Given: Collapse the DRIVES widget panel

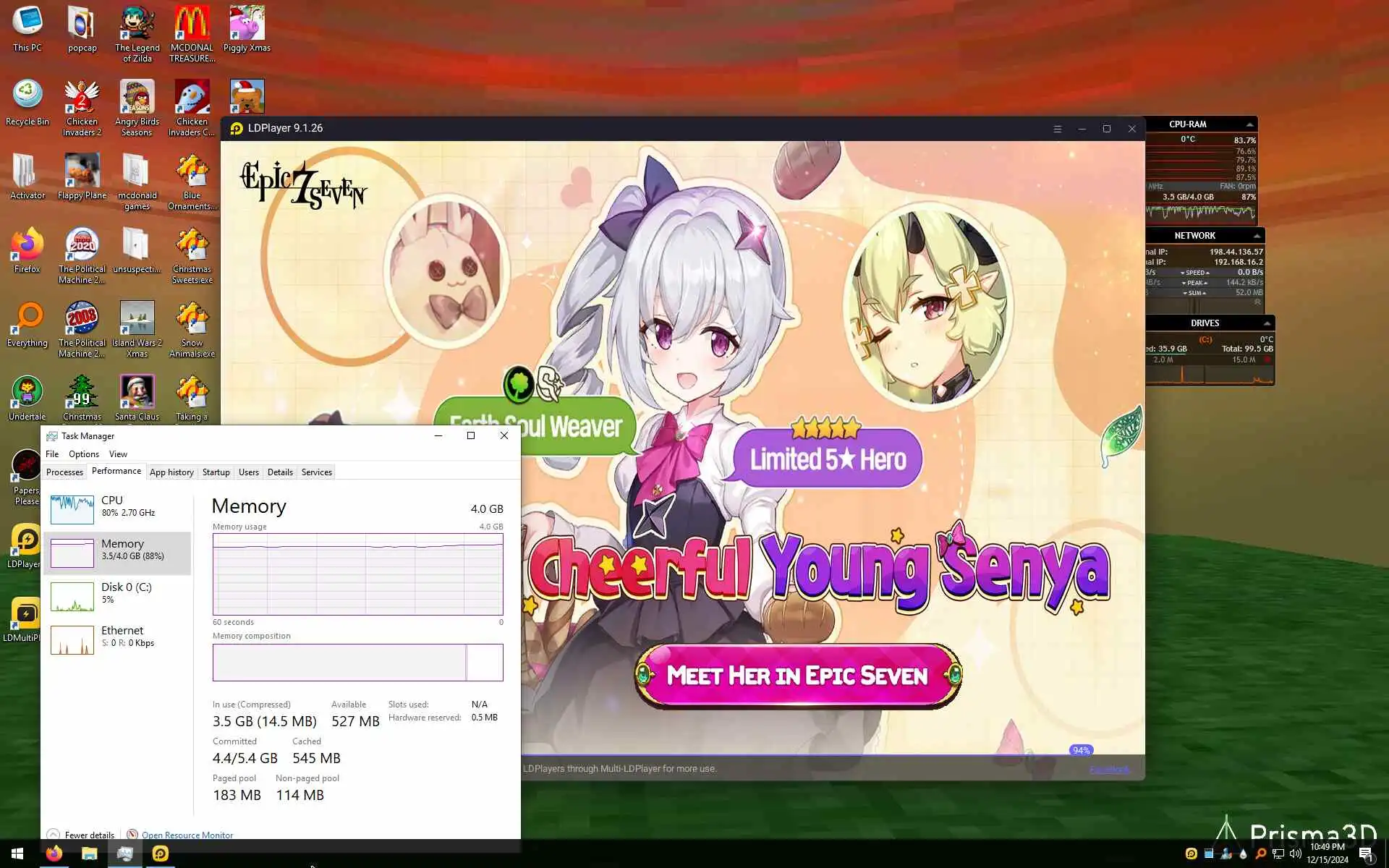Looking at the screenshot, I should coord(1267,323).
